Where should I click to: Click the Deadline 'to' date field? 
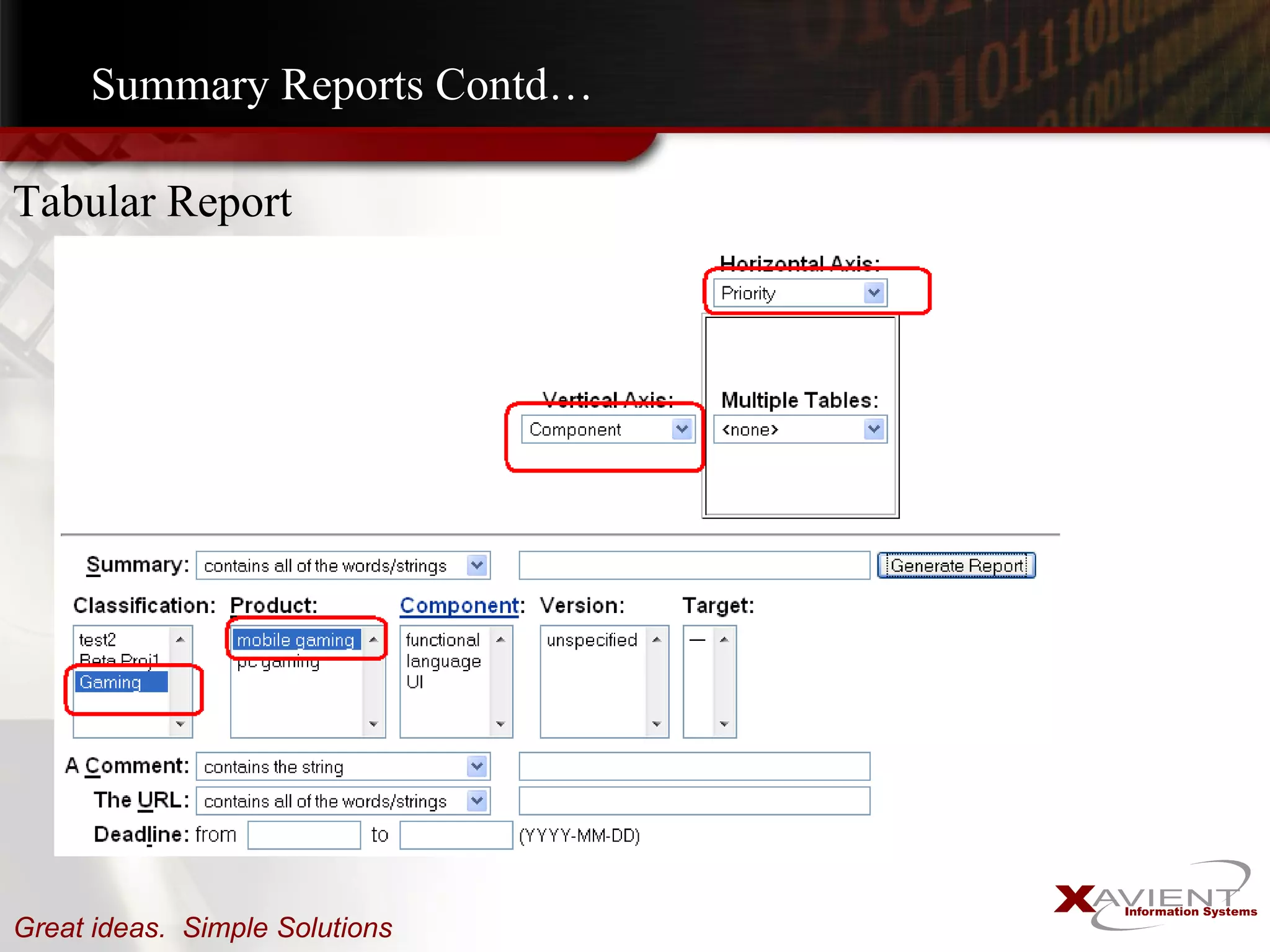point(456,835)
